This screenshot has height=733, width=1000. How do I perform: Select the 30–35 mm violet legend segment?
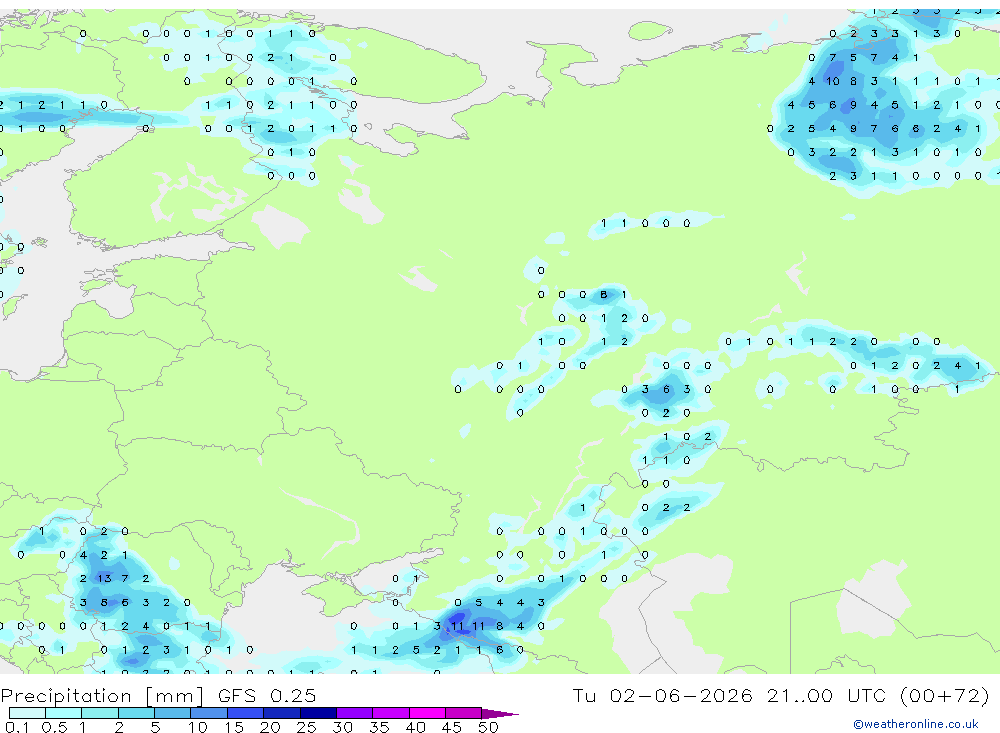click(x=355, y=713)
